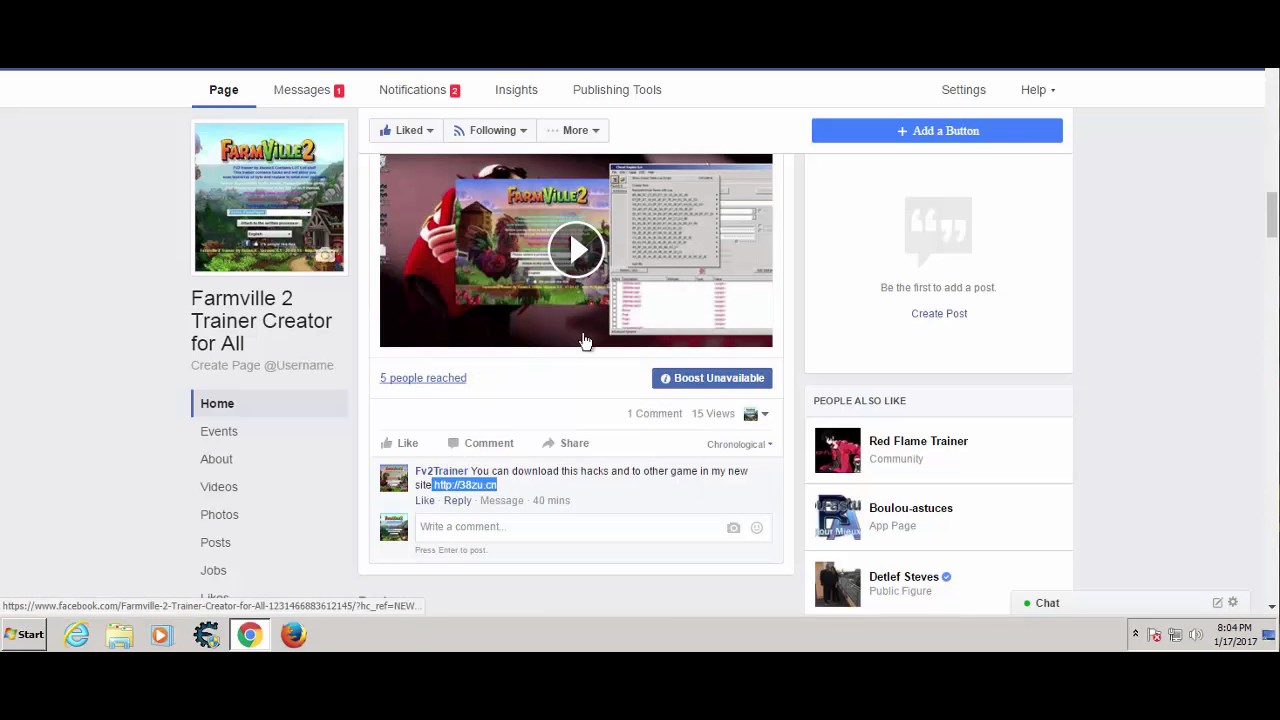The image size is (1280, 720).
Task: Open page Settings
Action: pos(963,90)
